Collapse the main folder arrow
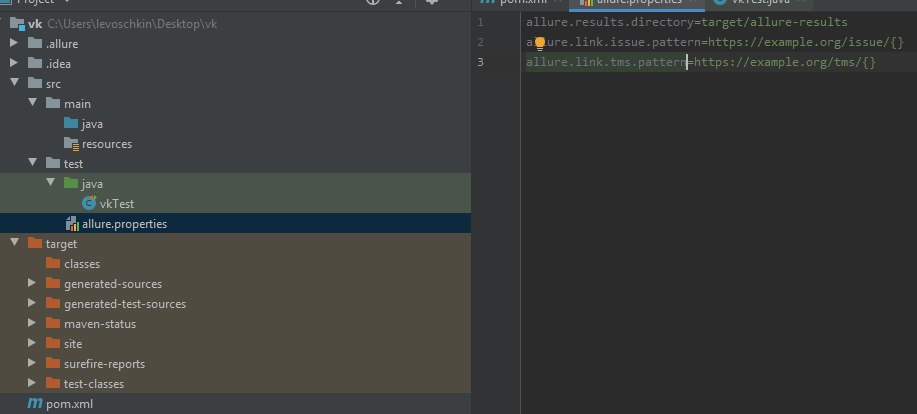 [x=33, y=103]
